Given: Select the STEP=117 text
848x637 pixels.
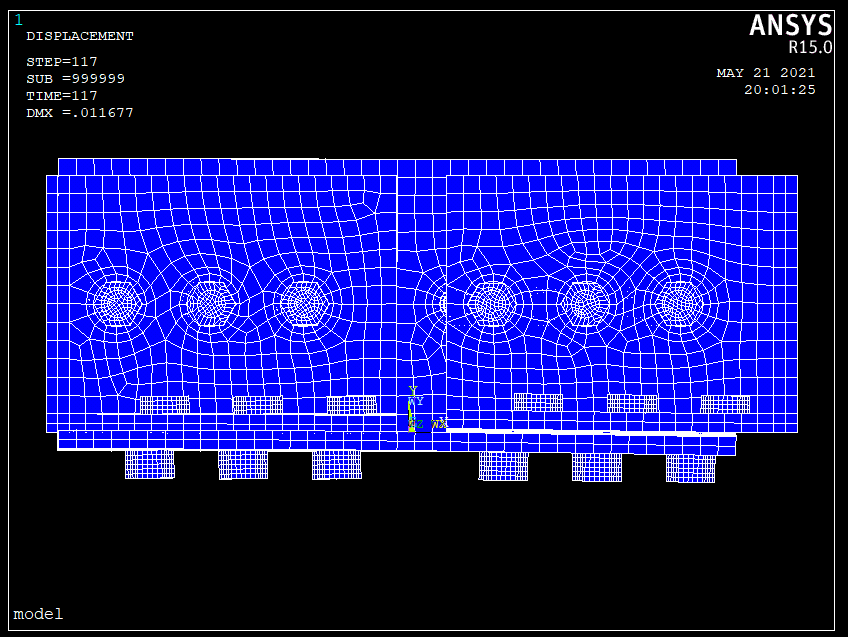Looking at the screenshot, I should (x=62, y=62).
